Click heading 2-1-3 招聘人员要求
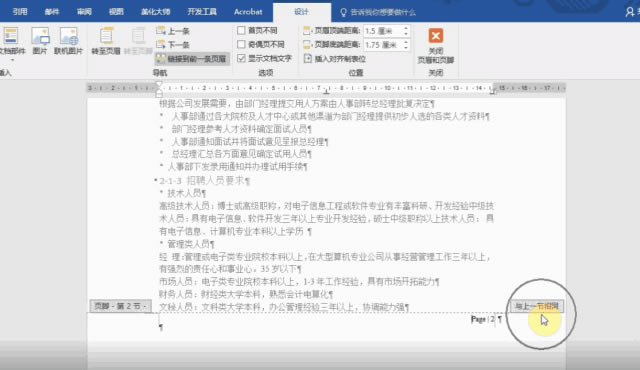The width and height of the screenshot is (640, 370). coord(204,180)
